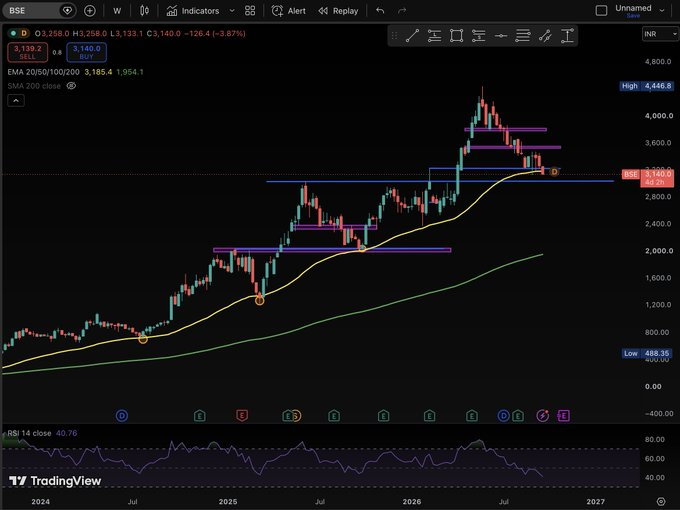680x510 pixels.
Task: Select the SMA 200 close legend label
Action: point(34,86)
